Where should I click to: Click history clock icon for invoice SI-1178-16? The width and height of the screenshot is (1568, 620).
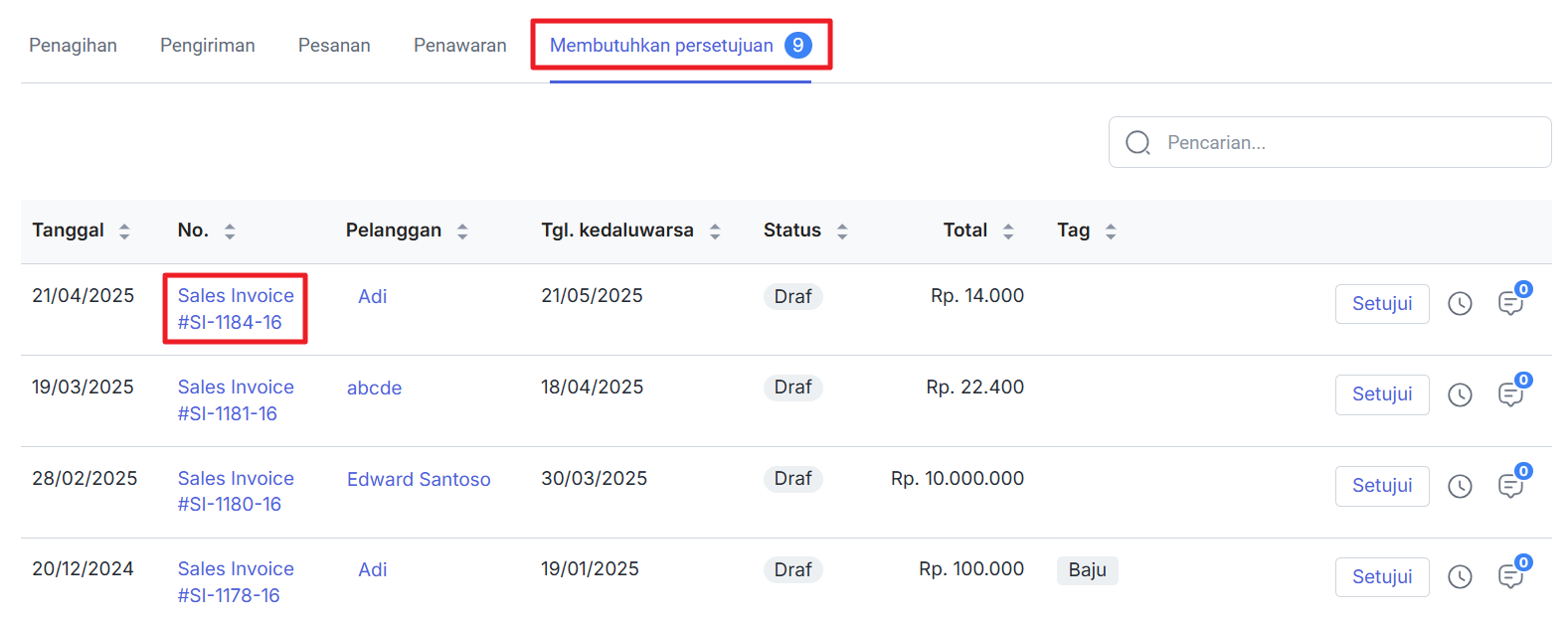[1460, 577]
